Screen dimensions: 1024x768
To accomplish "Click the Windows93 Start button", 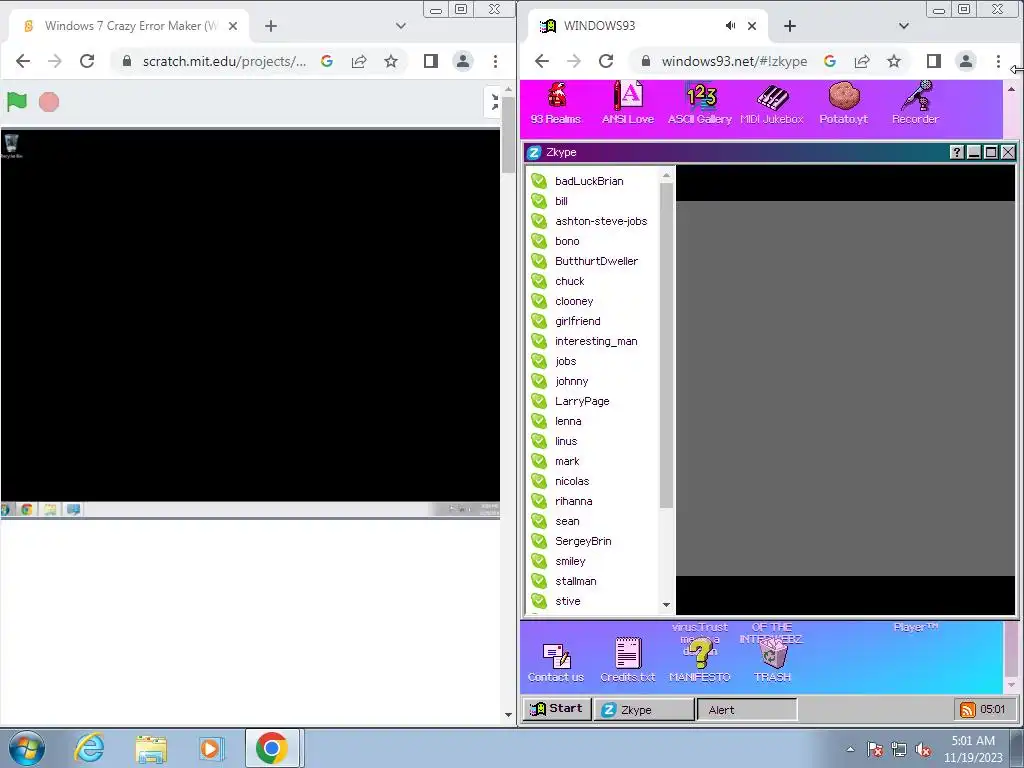I will [x=556, y=709].
